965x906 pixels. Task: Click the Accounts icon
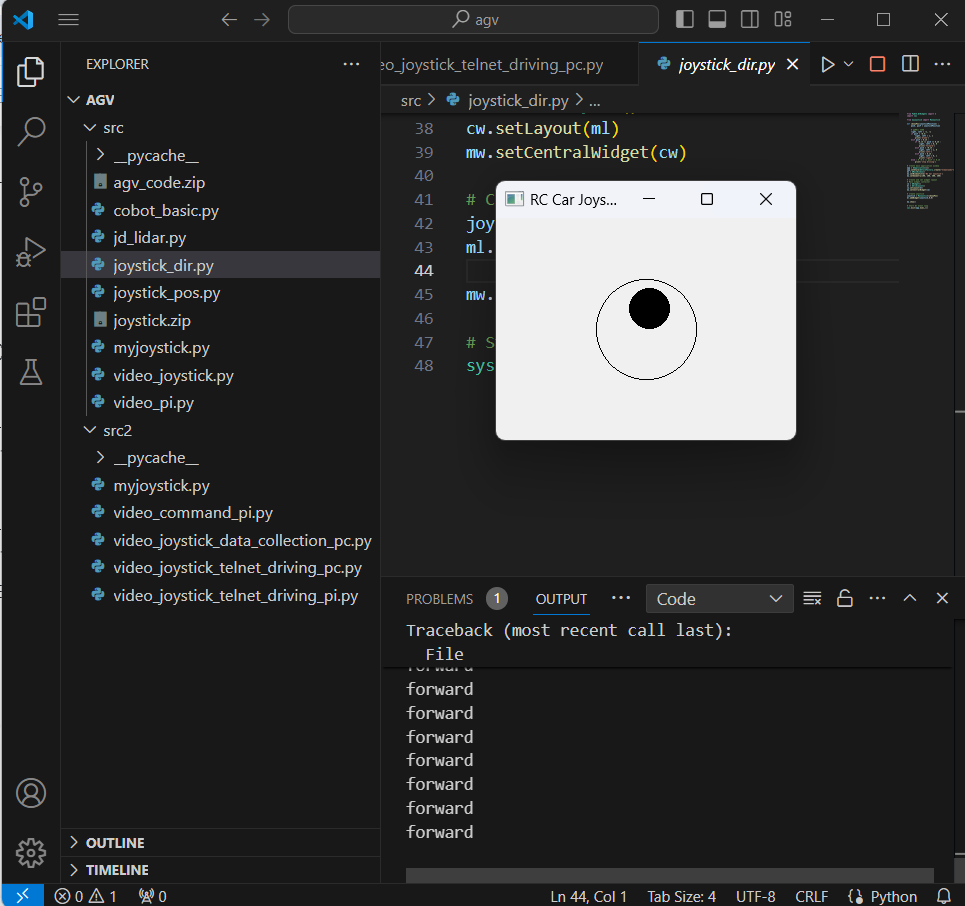click(x=31, y=793)
